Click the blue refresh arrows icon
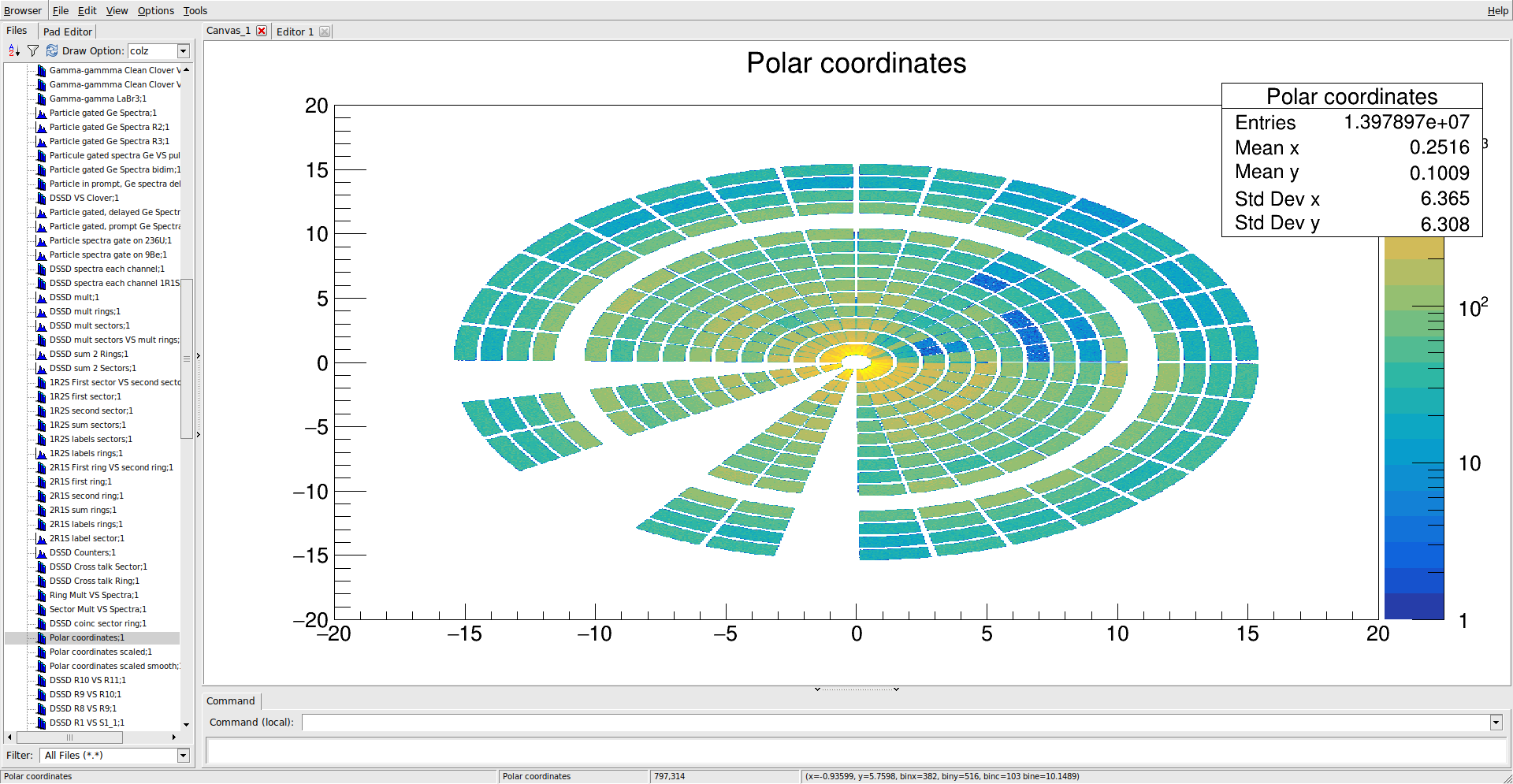Viewport: 1513px width, 784px height. coord(52,51)
